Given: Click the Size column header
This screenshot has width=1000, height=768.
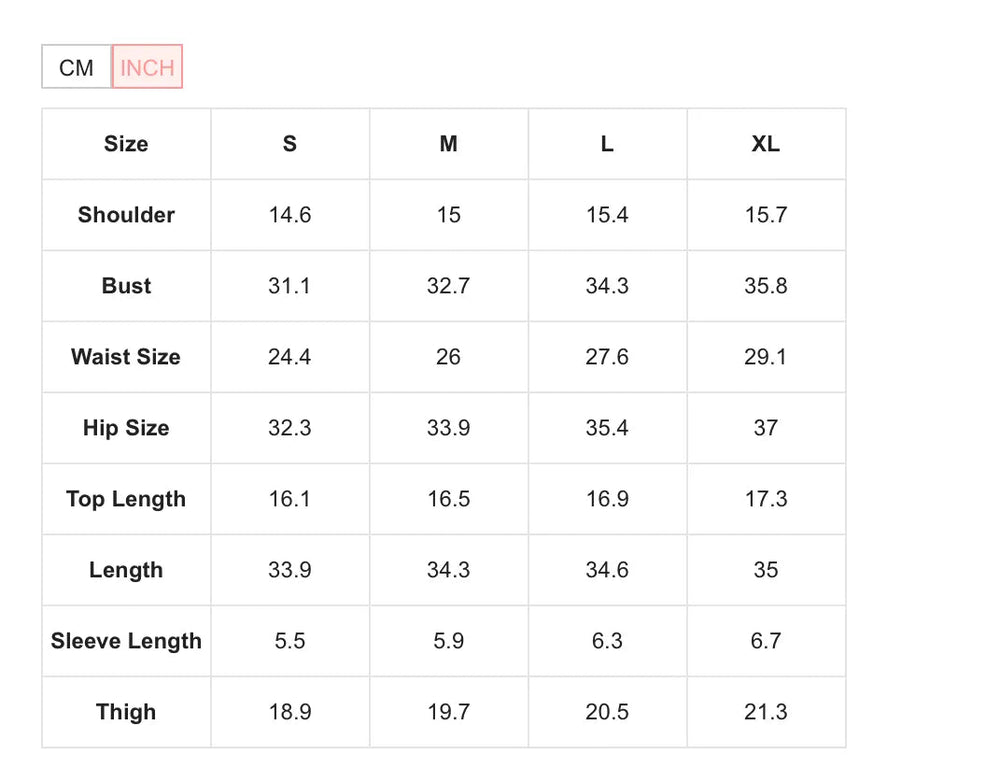Looking at the screenshot, I should tap(125, 144).
